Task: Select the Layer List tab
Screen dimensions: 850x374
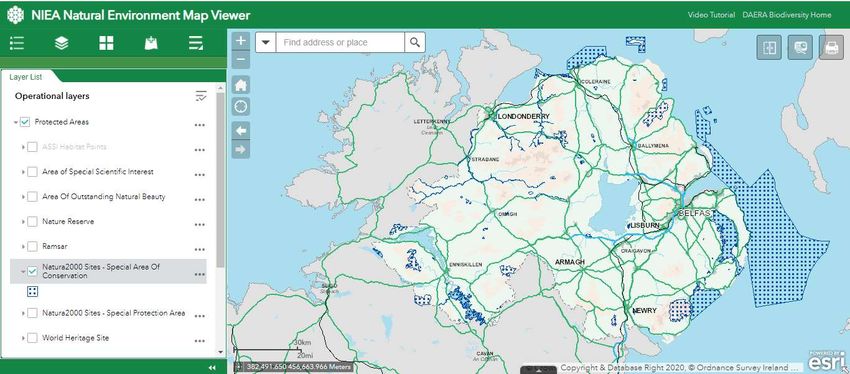Action: pos(26,77)
